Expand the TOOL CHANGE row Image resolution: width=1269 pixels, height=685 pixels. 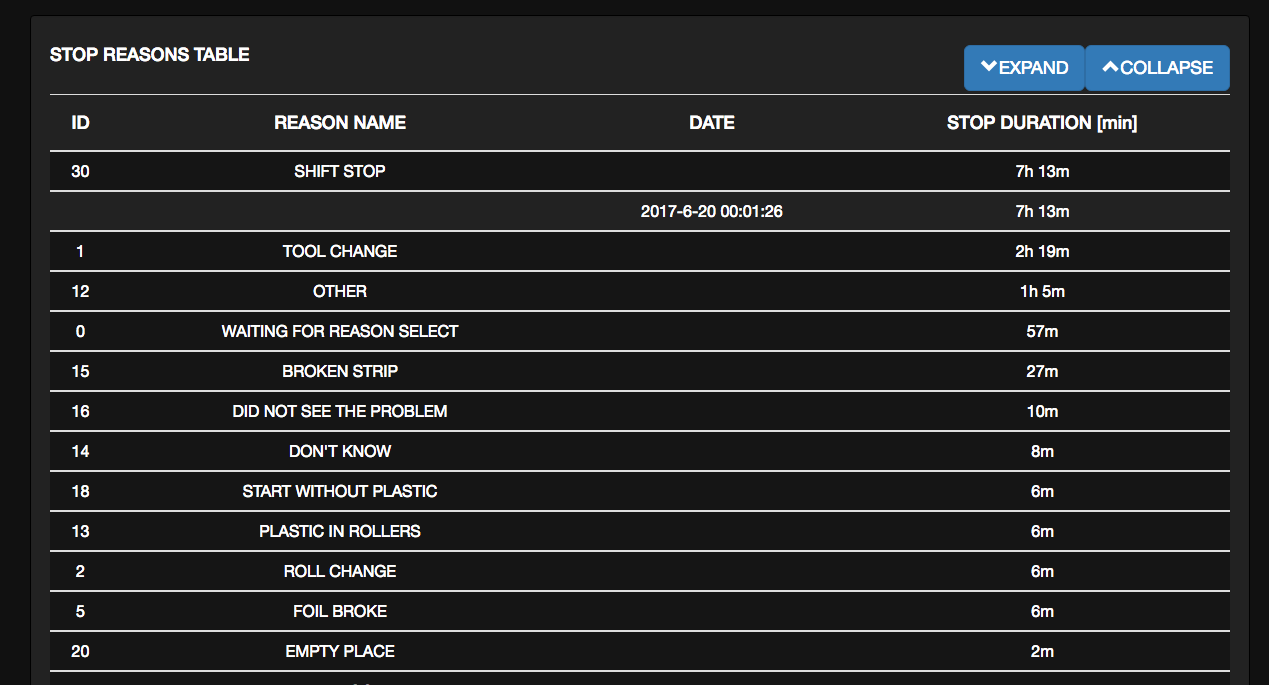[x=640, y=251]
